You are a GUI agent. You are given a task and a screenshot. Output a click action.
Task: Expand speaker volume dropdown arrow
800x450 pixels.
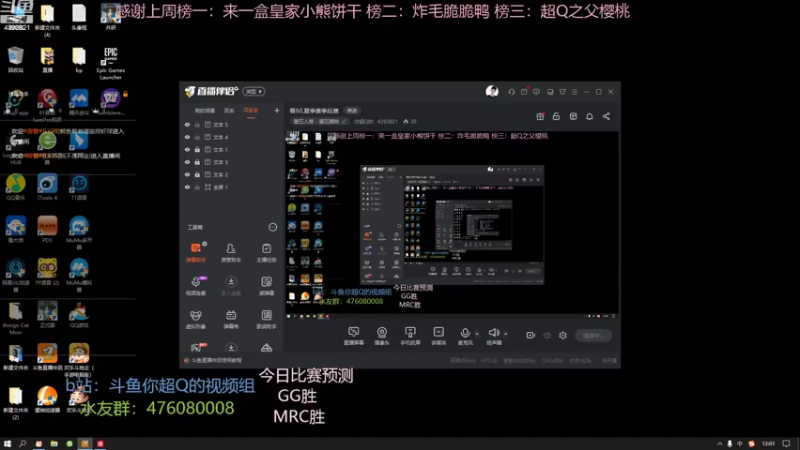click(506, 334)
